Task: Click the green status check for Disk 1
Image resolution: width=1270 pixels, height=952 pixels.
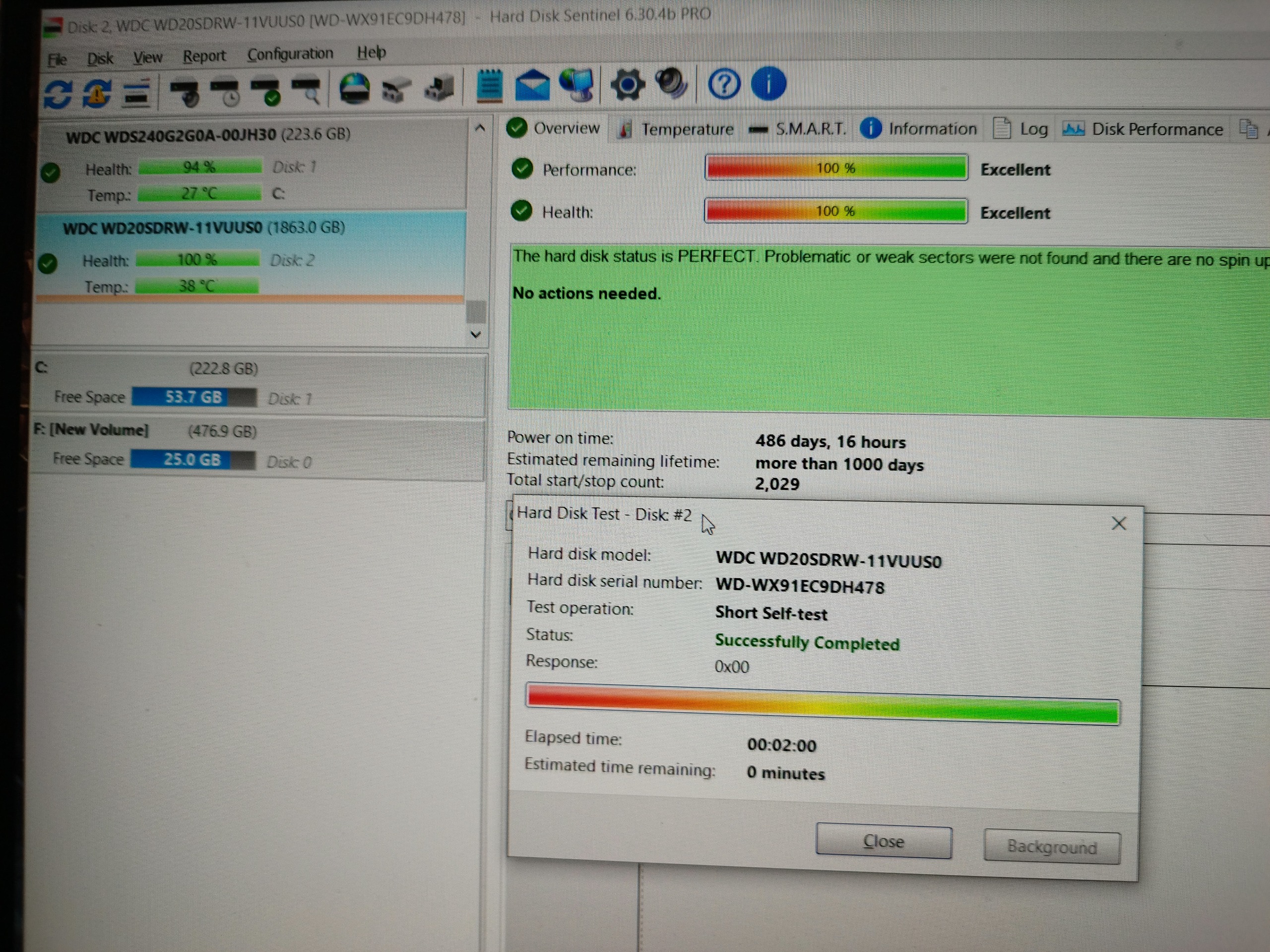Action: (51, 172)
